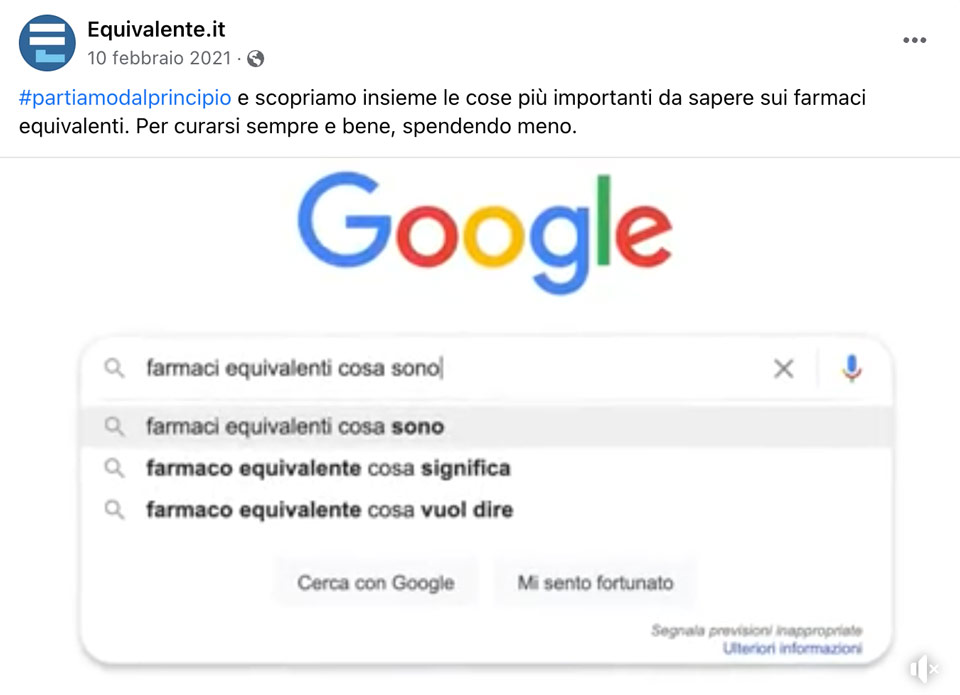Click magnifier icon beside the 'cosa vuol dire' suggestion
The image size is (960, 695).
115,510
